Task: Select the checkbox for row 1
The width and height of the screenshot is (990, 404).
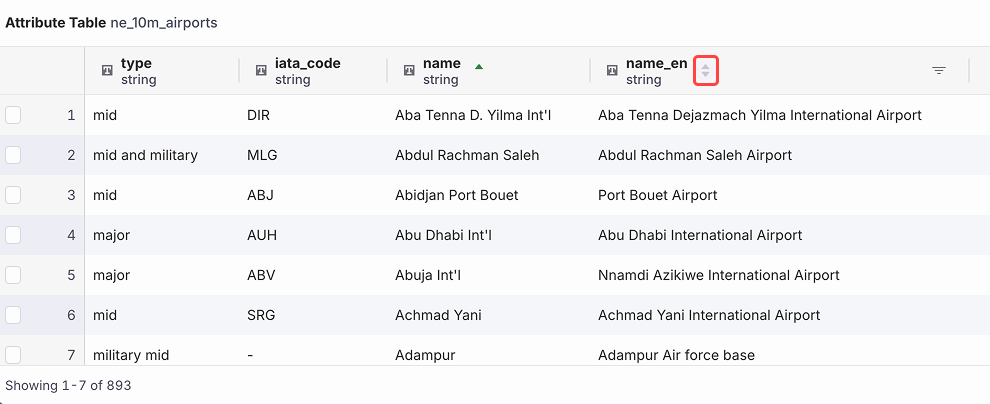Action: [13, 115]
